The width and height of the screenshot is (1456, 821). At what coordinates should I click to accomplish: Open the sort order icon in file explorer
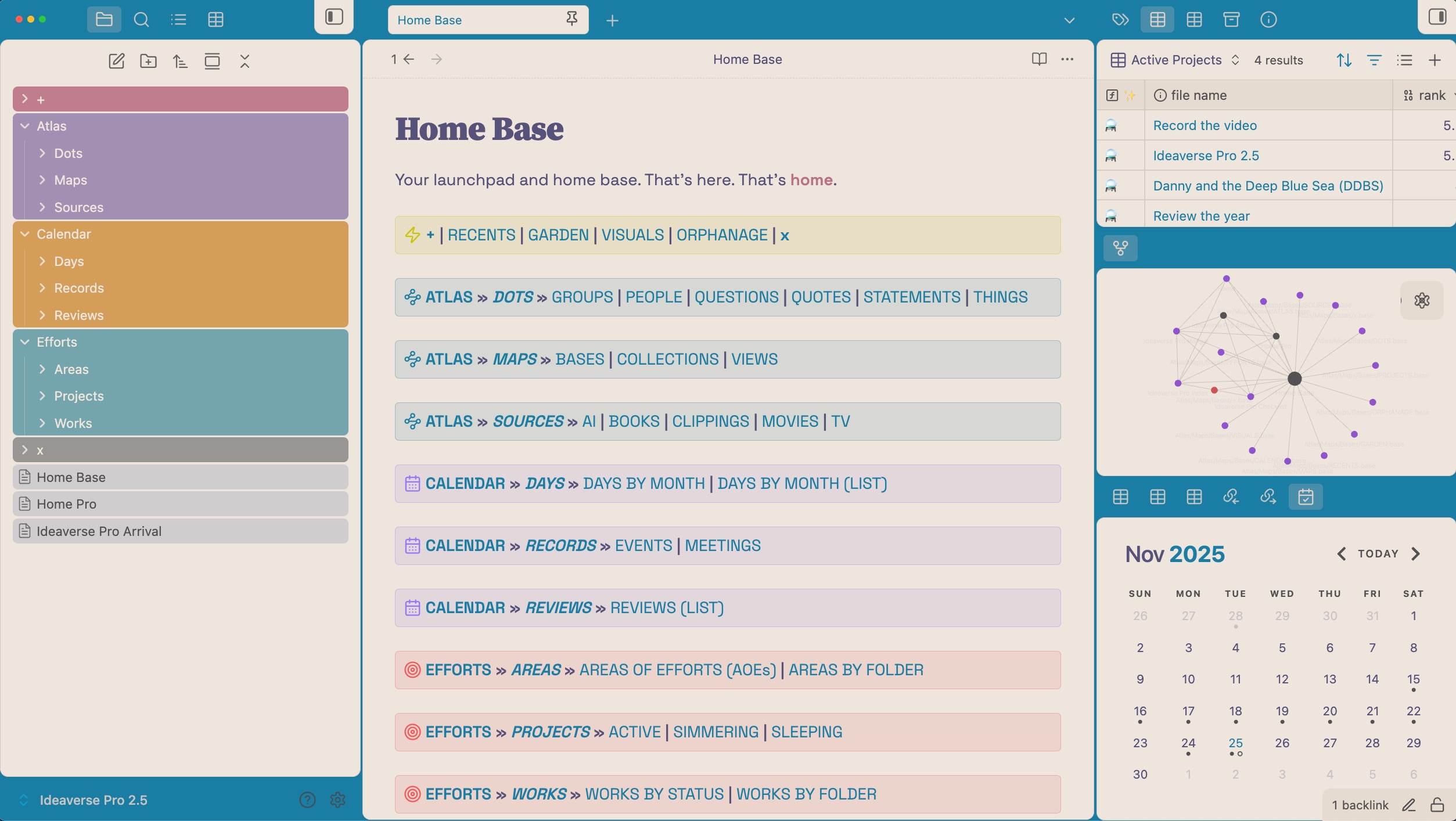180,61
